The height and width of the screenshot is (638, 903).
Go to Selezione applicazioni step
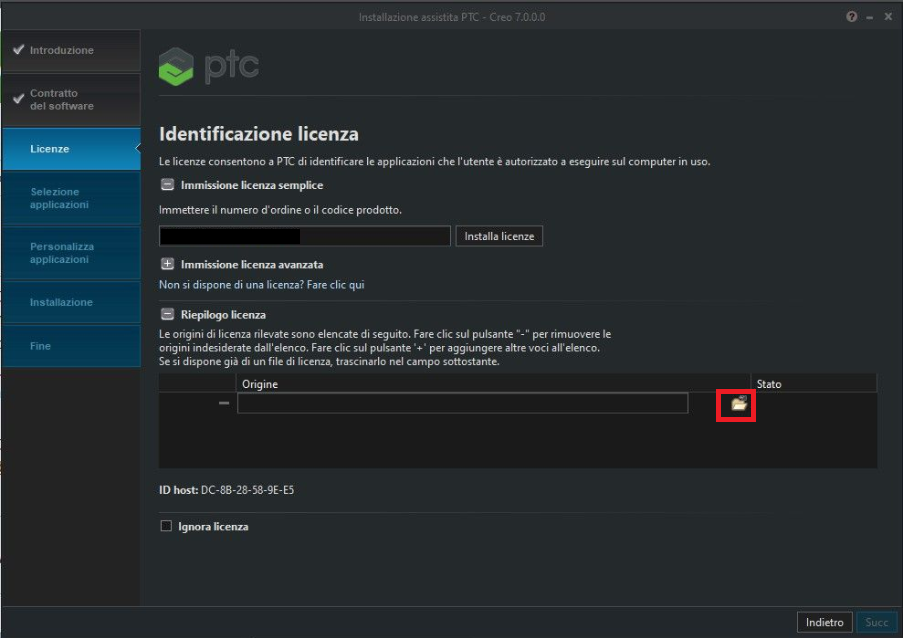click(71, 198)
